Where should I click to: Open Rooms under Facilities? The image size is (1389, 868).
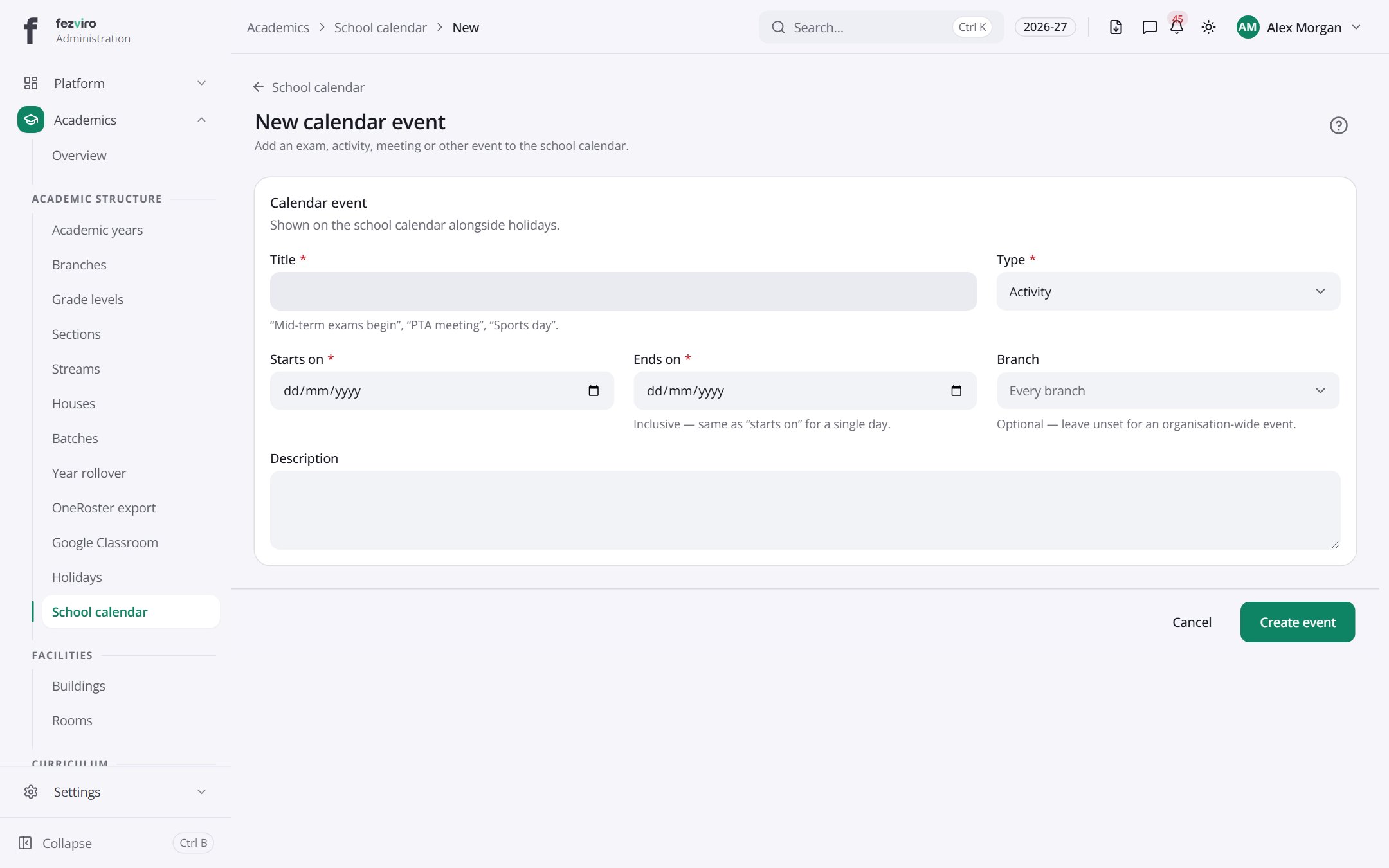tap(72, 721)
